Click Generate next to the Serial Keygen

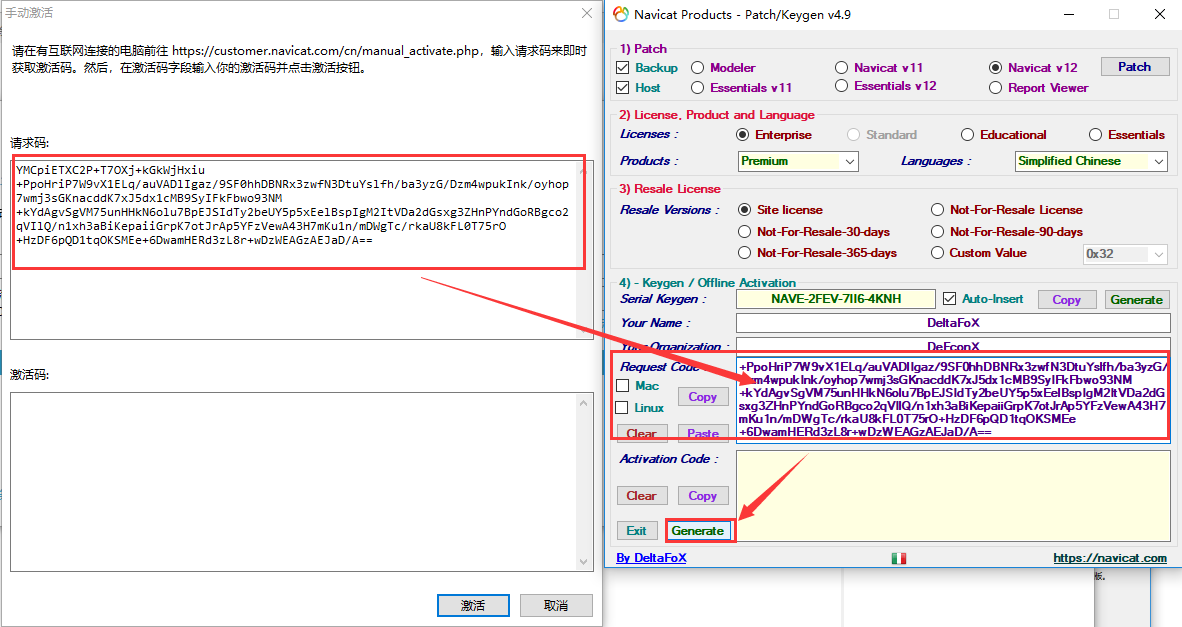1137,299
